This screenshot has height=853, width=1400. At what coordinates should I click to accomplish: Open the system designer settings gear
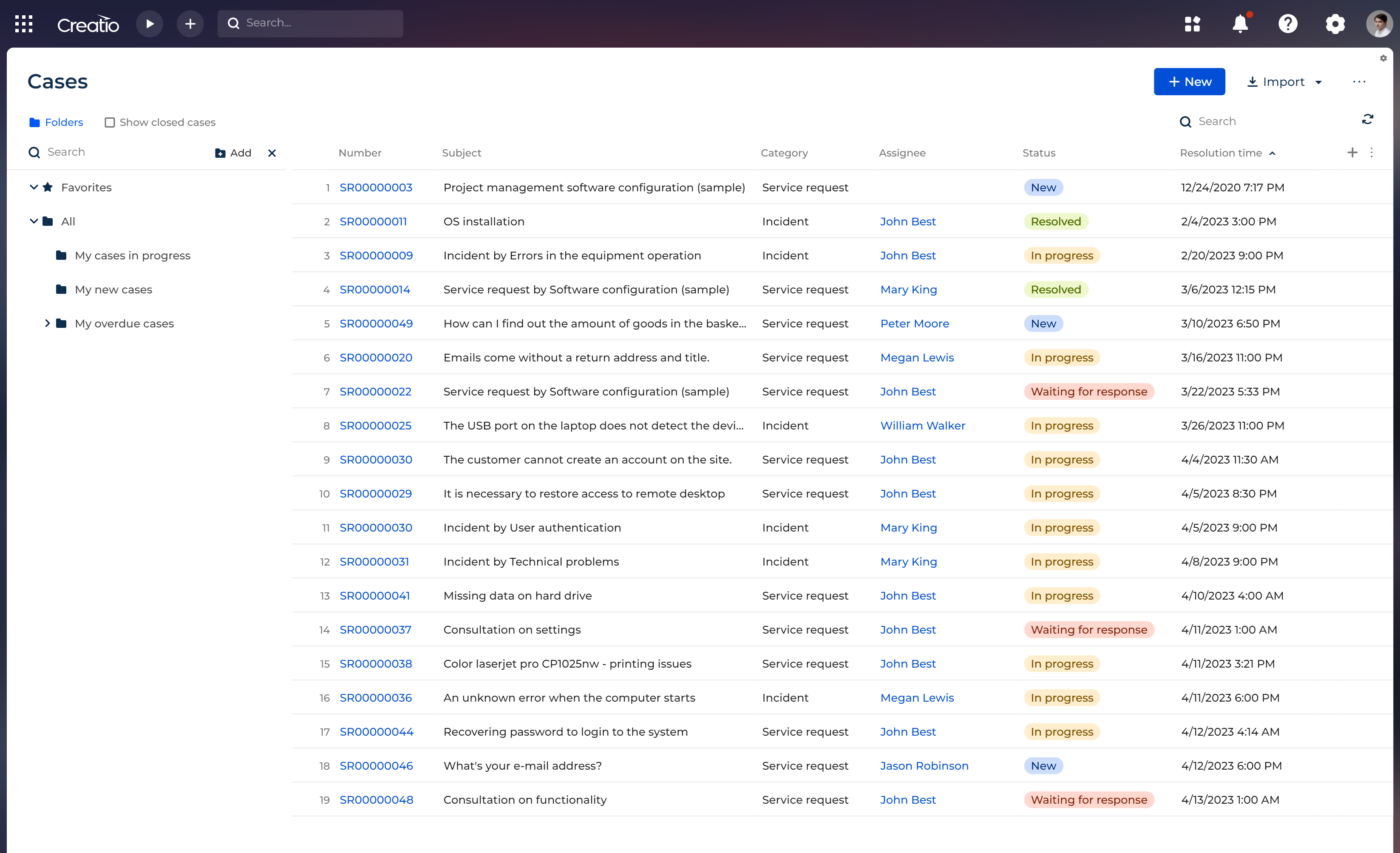(x=1335, y=23)
